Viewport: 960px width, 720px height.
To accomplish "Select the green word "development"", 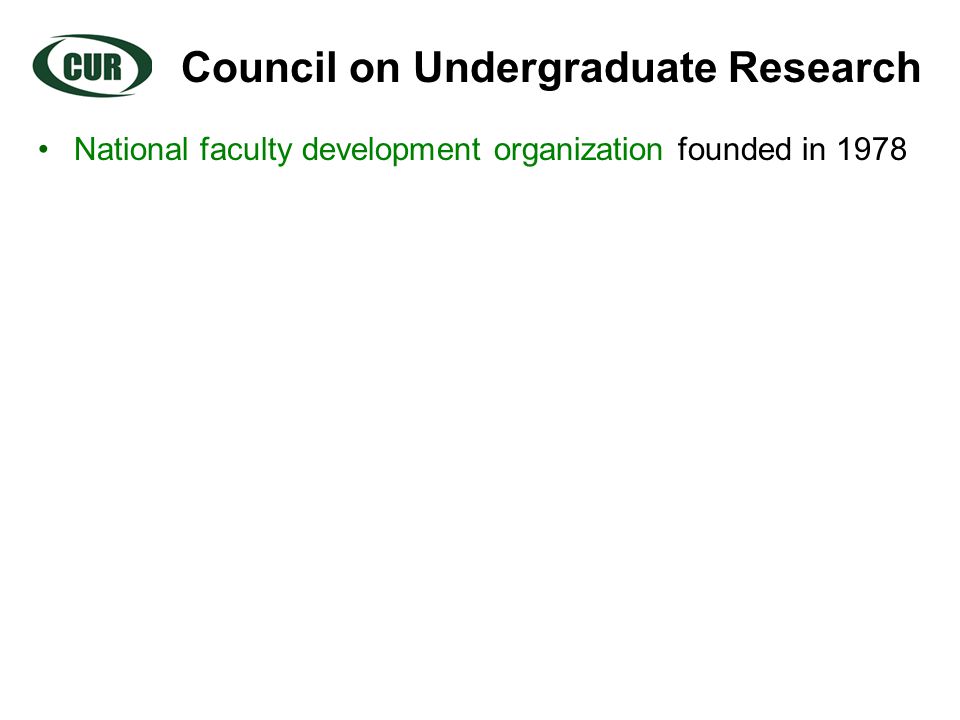I will (x=391, y=151).
